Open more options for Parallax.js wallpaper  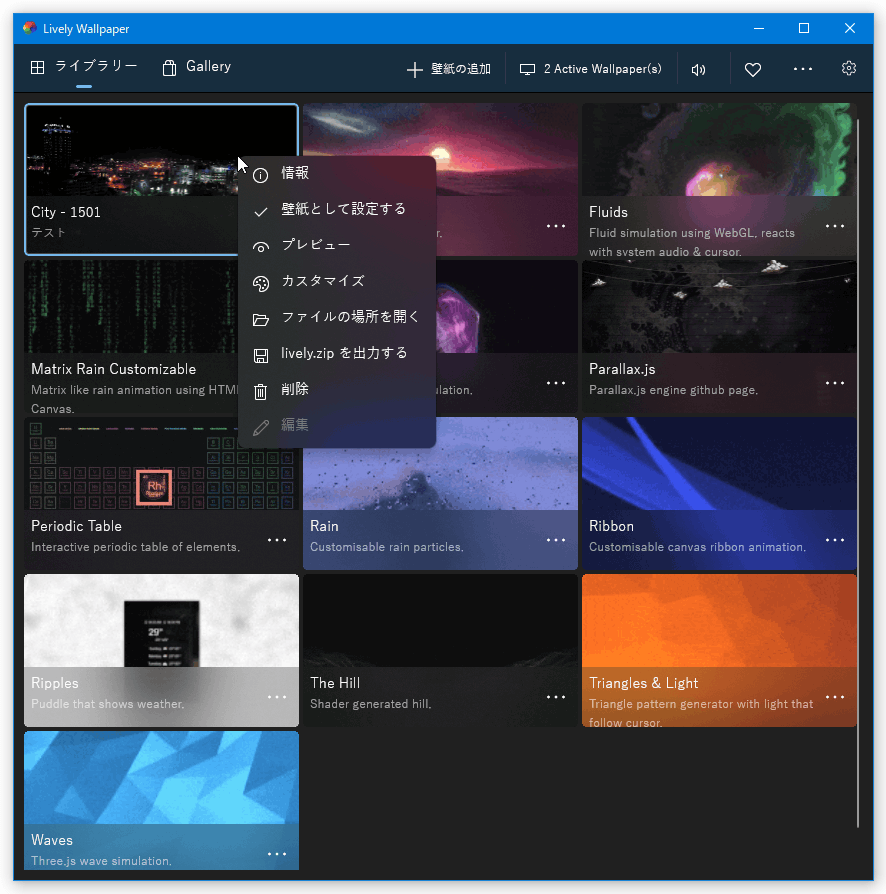coord(835,383)
